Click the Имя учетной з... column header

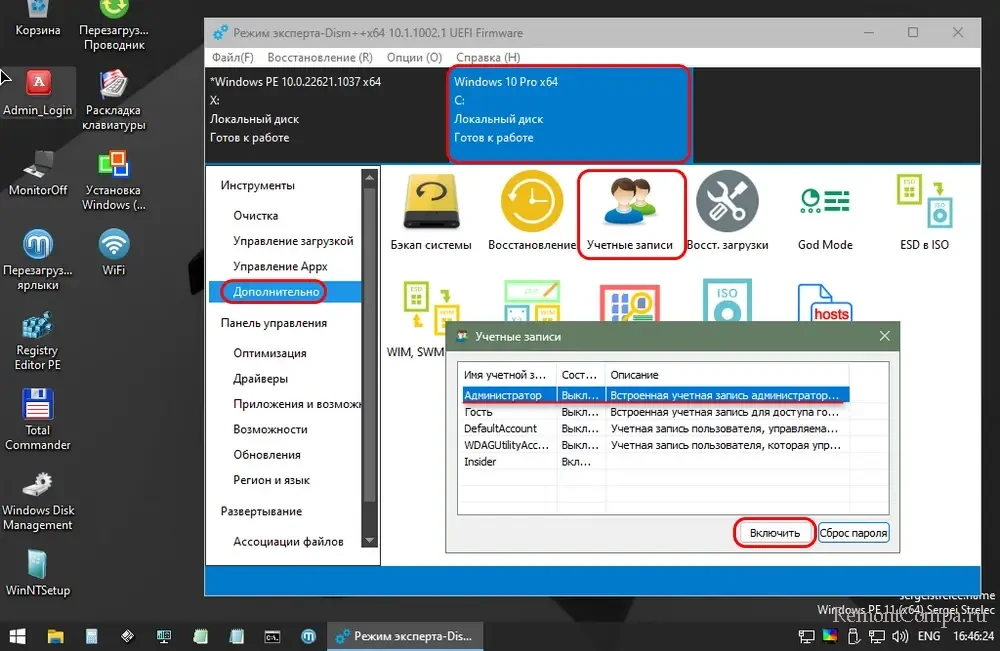pos(508,375)
